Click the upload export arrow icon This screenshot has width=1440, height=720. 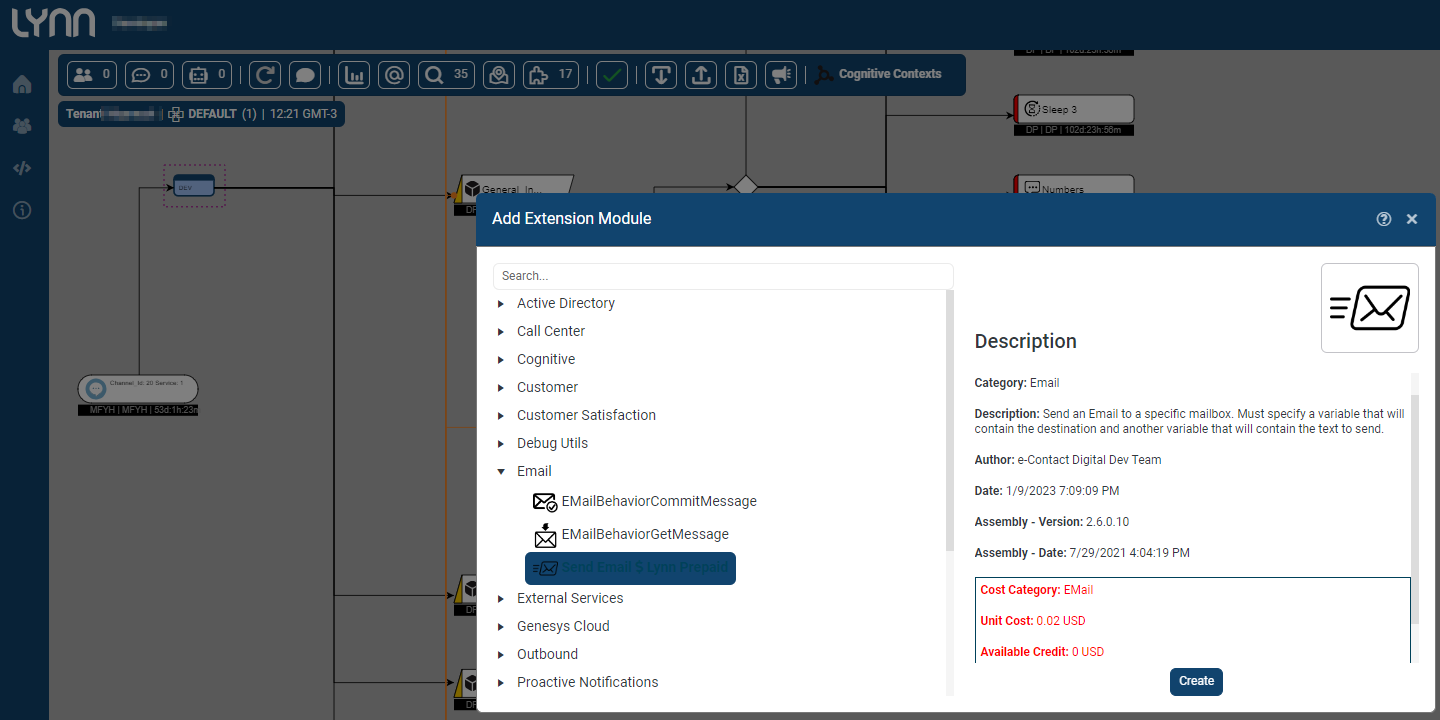701,75
